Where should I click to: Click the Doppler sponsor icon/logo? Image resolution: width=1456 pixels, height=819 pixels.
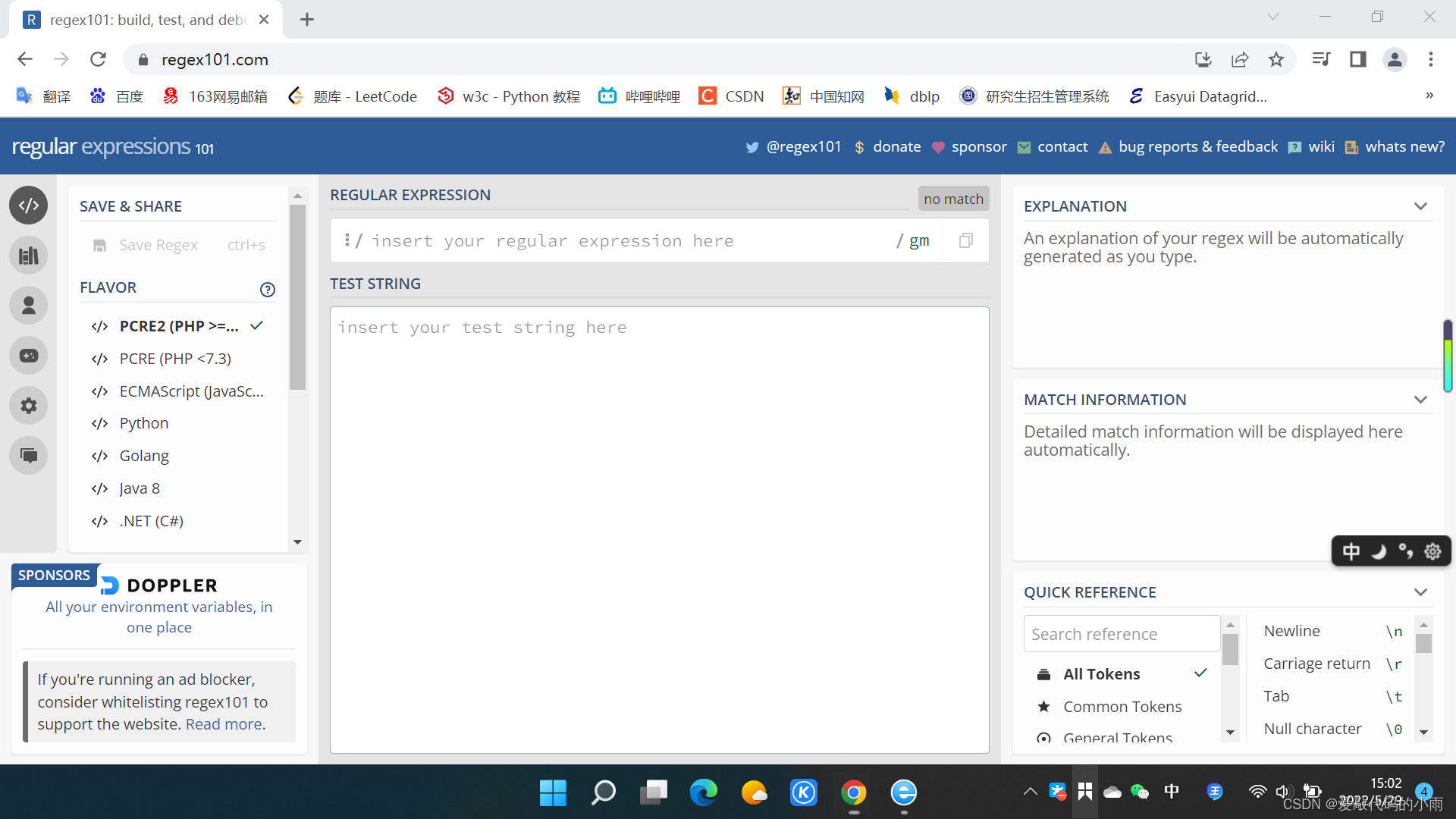[x=111, y=584]
